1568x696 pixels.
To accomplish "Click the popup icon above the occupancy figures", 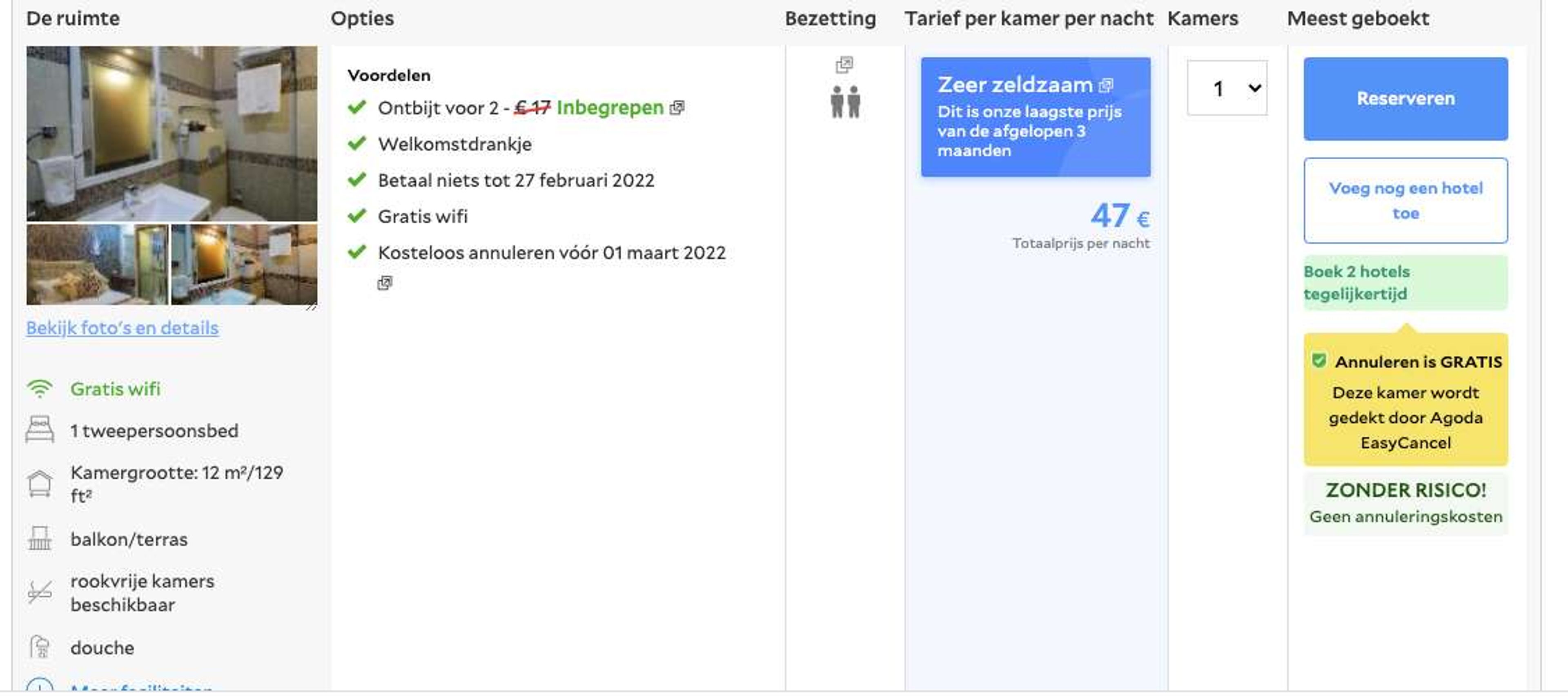I will [844, 65].
